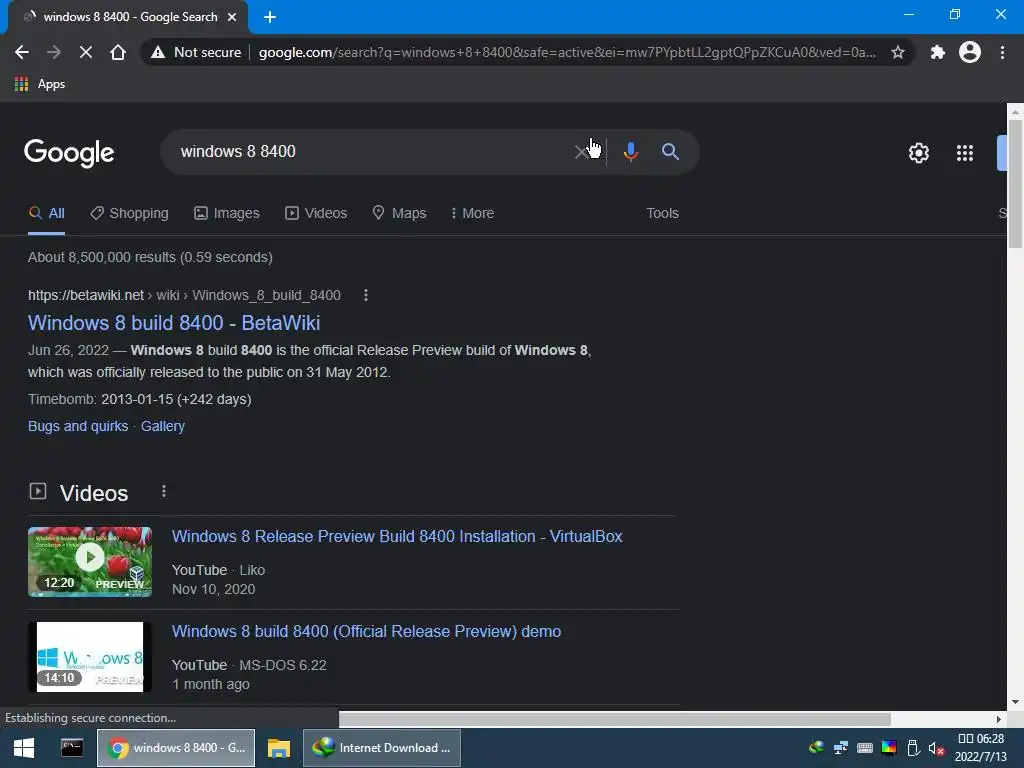Open the Command Prompt taskbar icon

point(71,748)
